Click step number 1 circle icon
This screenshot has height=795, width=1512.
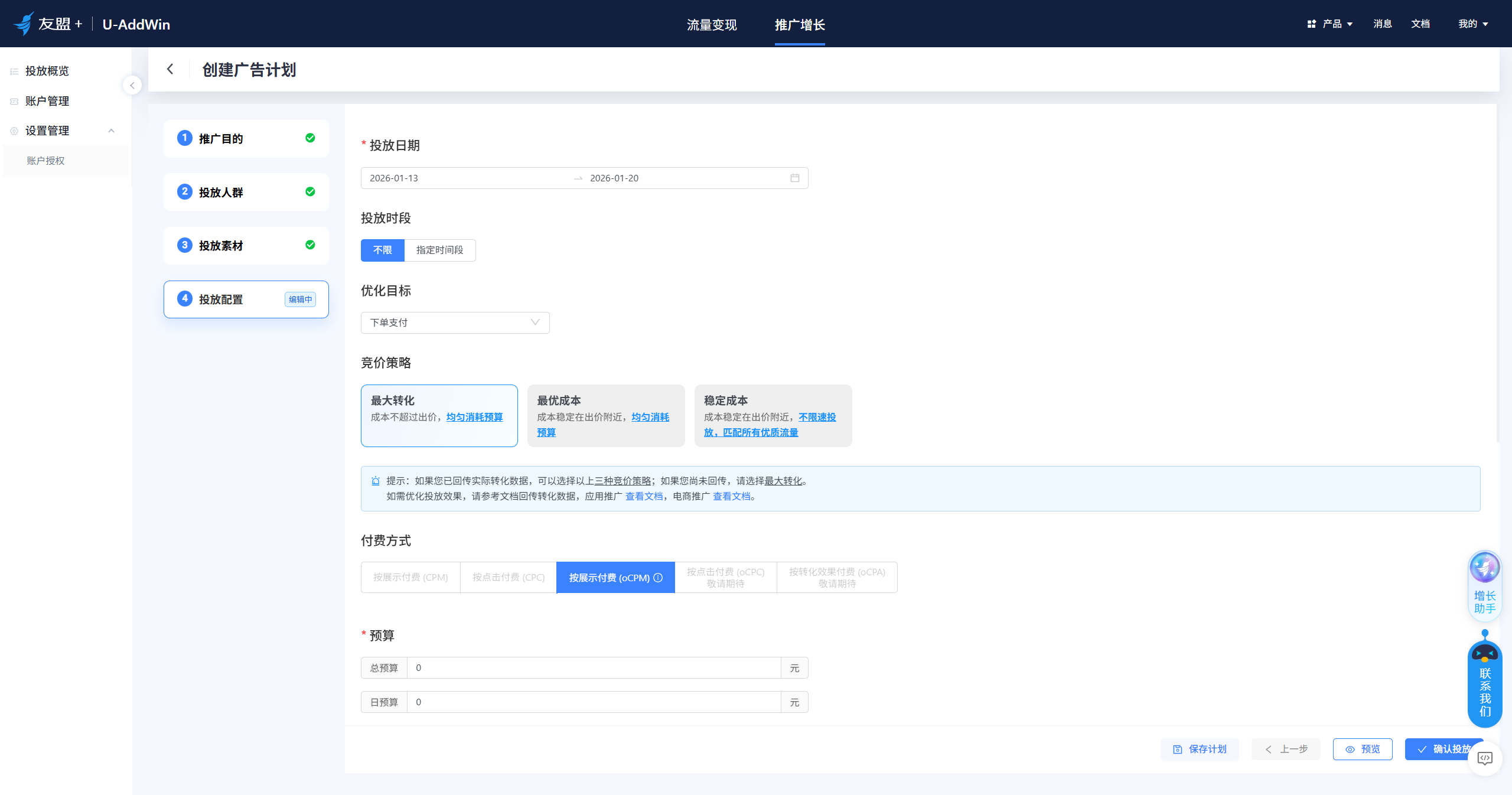click(185, 138)
